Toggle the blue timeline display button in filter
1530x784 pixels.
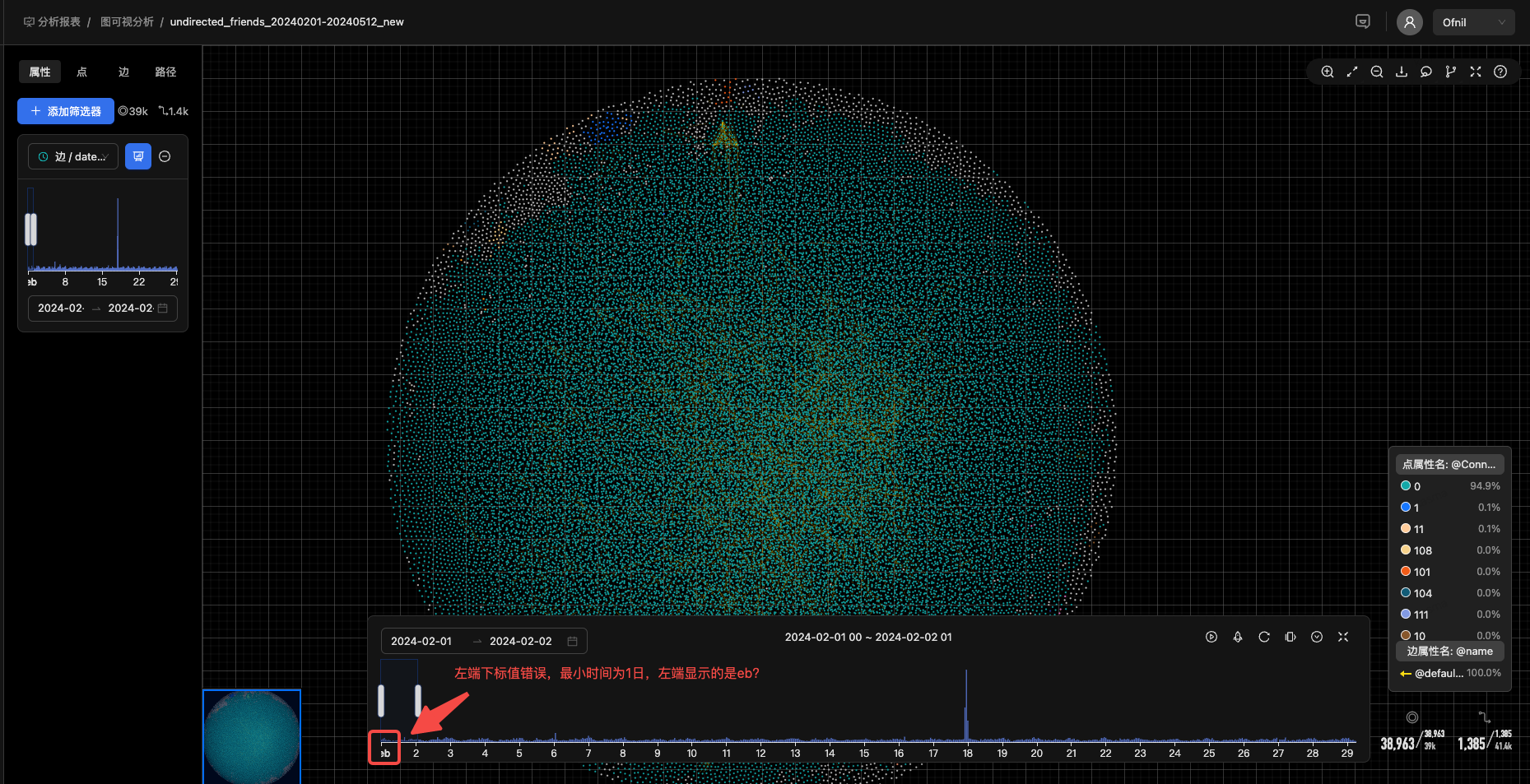coord(138,156)
